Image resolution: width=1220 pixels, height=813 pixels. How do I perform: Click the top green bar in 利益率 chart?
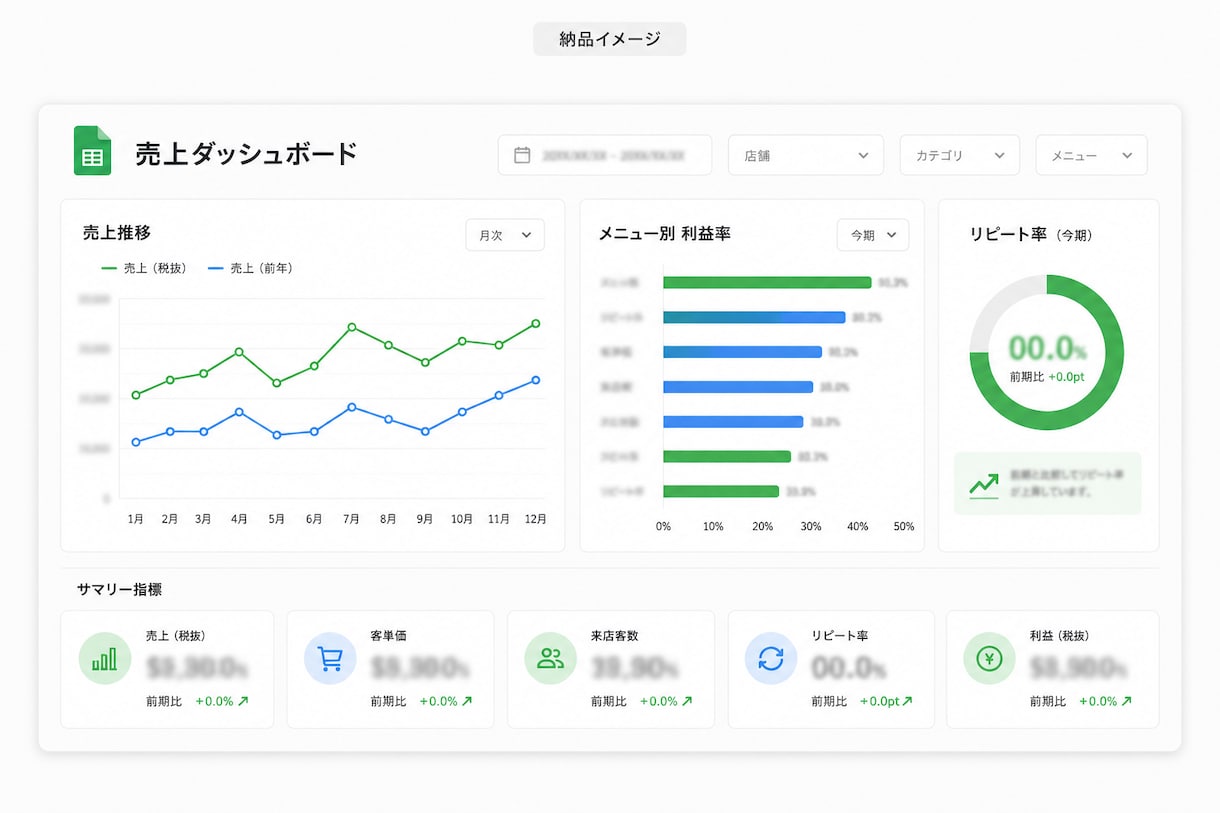pyautogui.click(x=767, y=283)
